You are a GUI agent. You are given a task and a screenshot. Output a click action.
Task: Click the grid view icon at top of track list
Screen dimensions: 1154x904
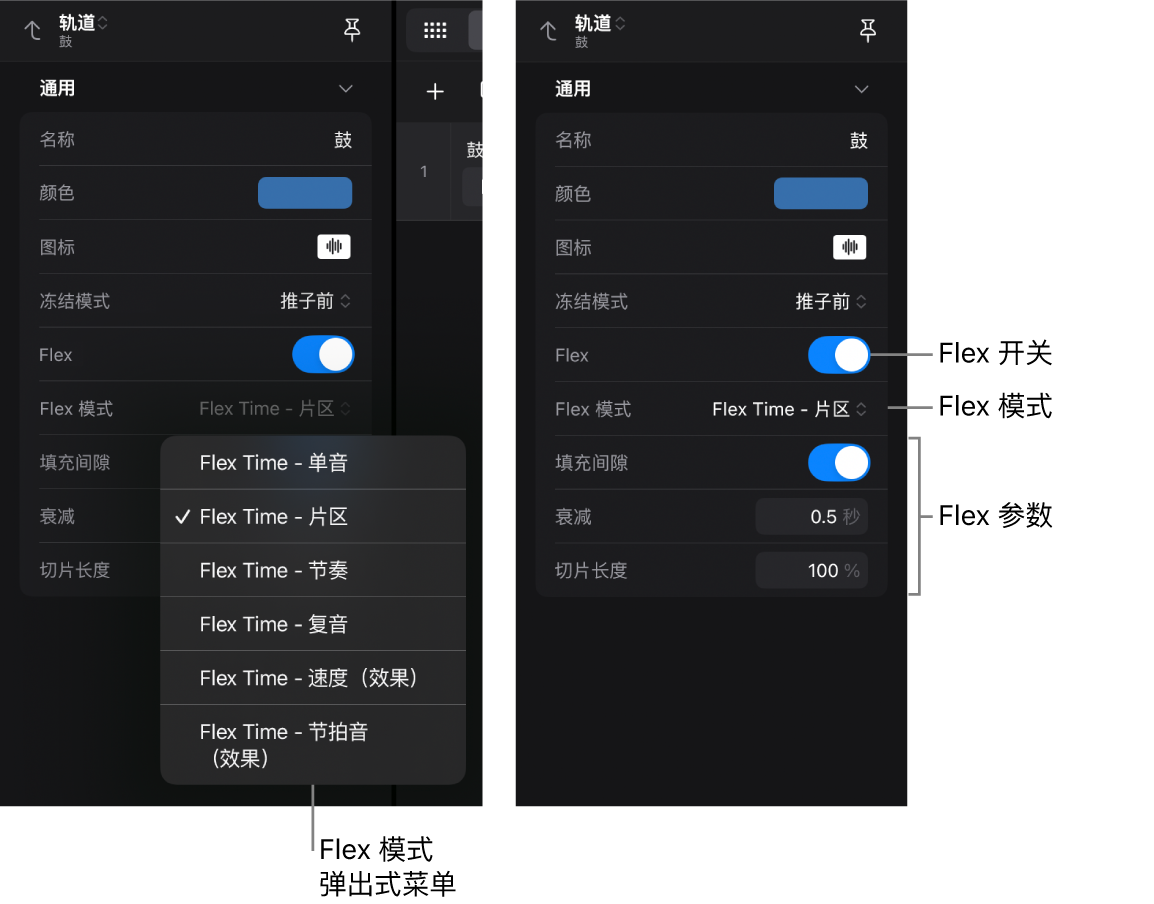point(434,30)
